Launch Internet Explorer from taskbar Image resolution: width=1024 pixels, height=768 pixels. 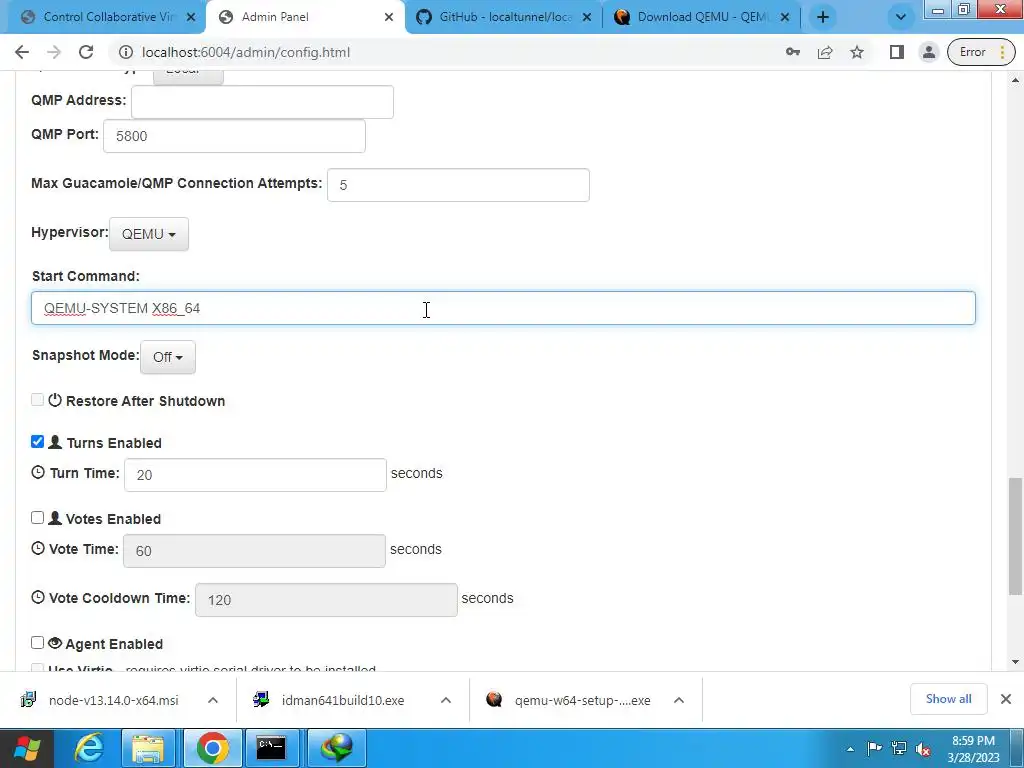tap(88, 748)
